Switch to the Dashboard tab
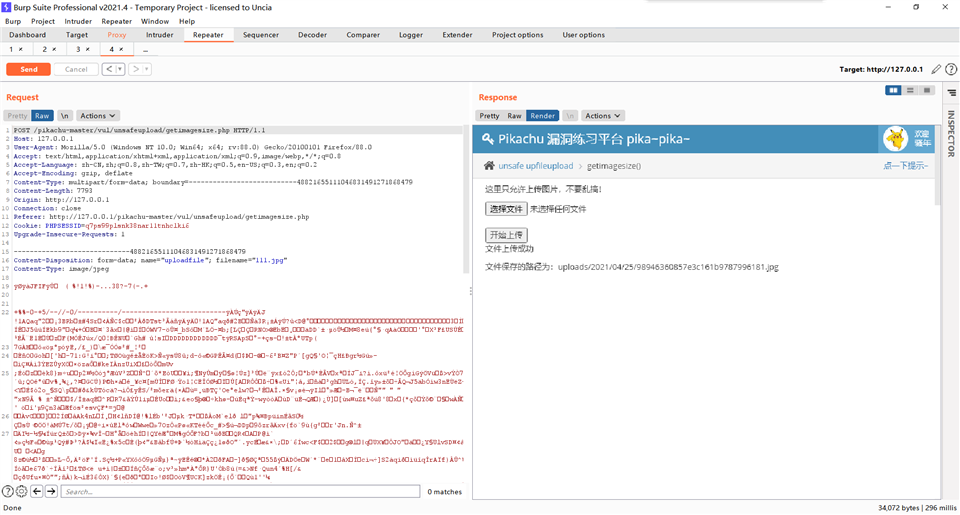 pyautogui.click(x=28, y=35)
